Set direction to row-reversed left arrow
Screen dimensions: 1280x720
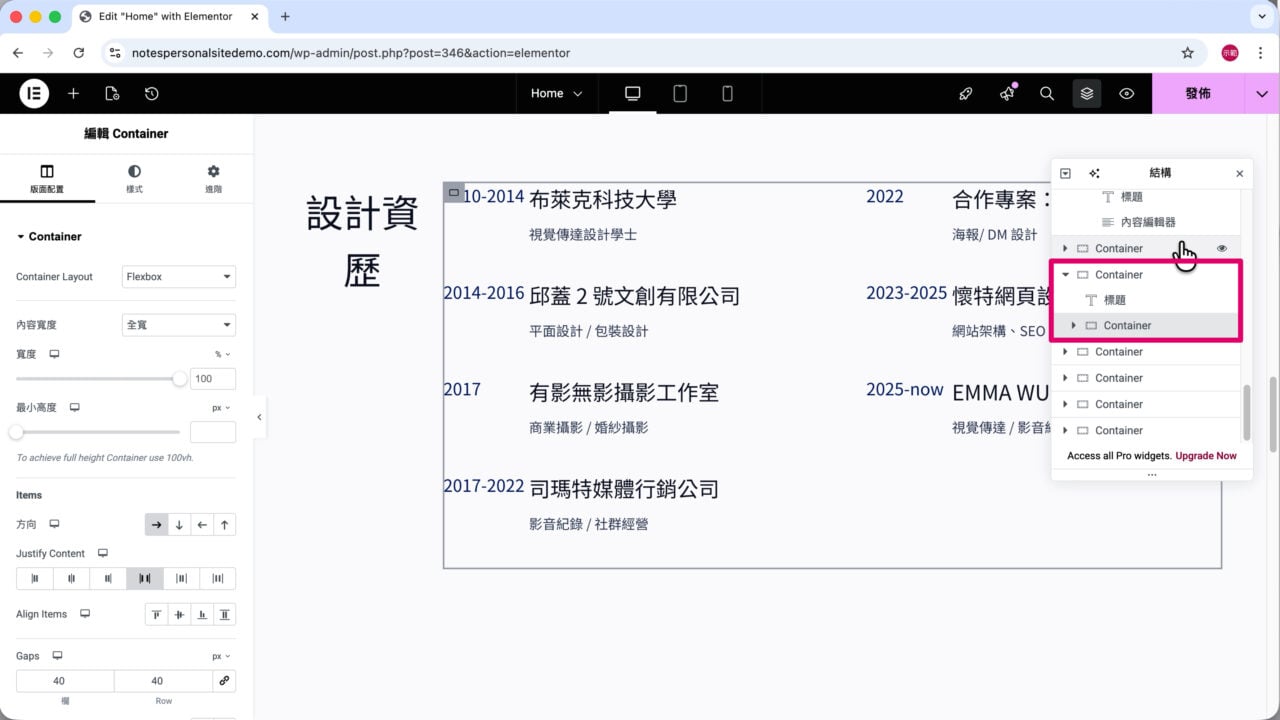click(202, 524)
